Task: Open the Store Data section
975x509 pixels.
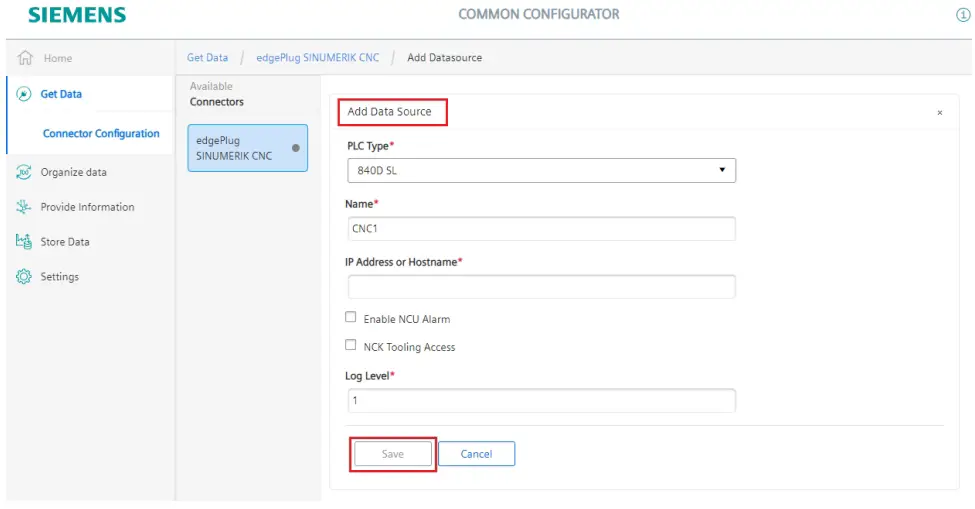Action: [65, 242]
